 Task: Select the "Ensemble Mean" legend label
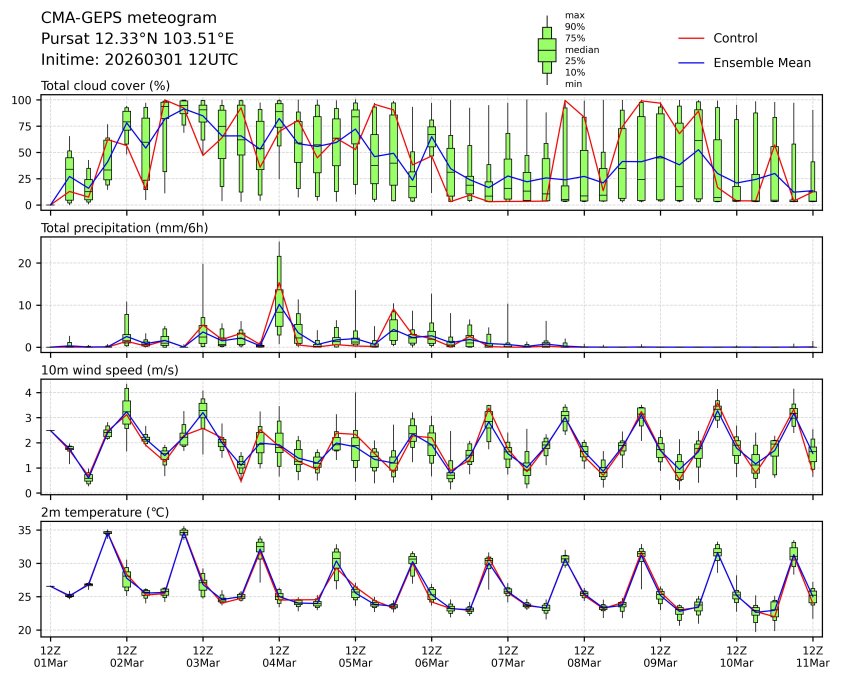(x=762, y=63)
